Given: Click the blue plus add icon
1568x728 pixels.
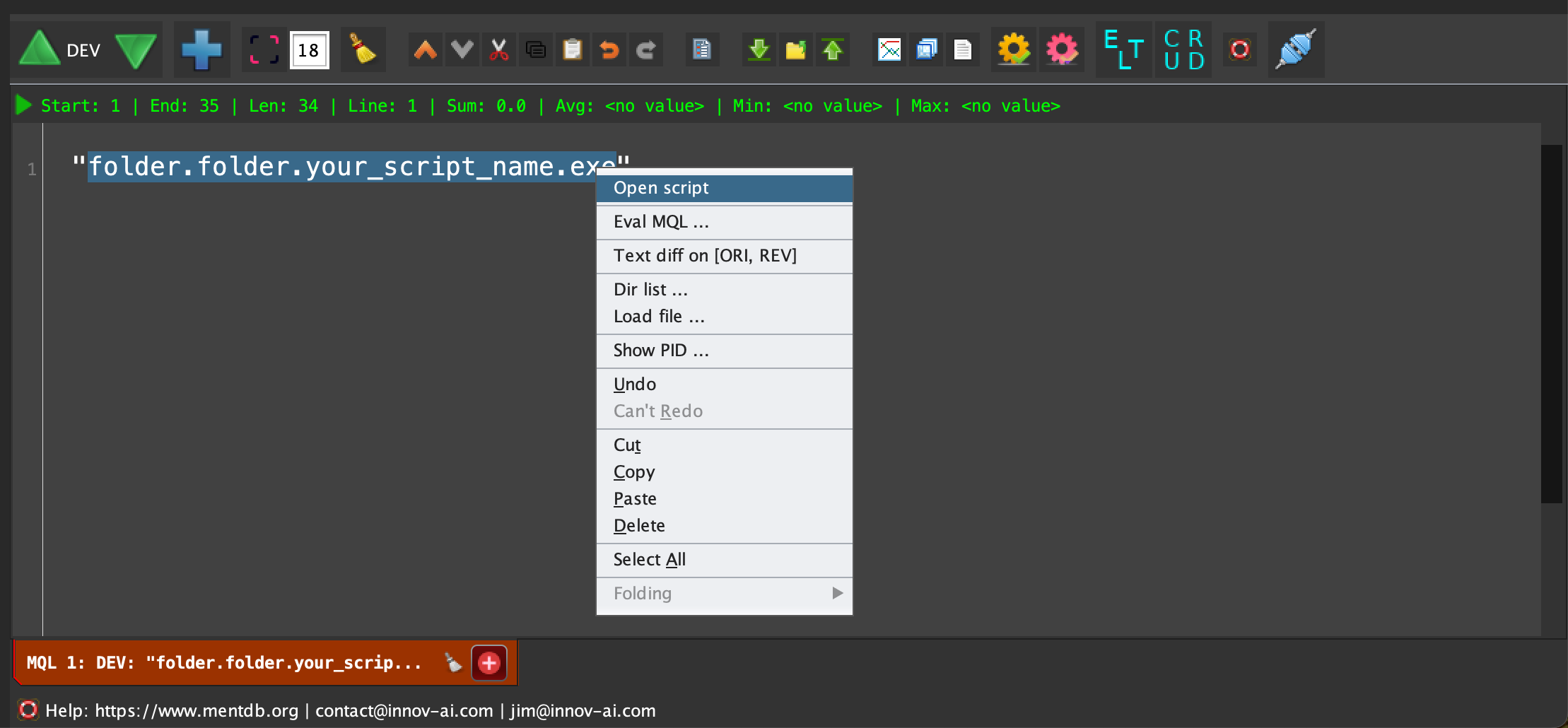Looking at the screenshot, I should pyautogui.click(x=201, y=49).
